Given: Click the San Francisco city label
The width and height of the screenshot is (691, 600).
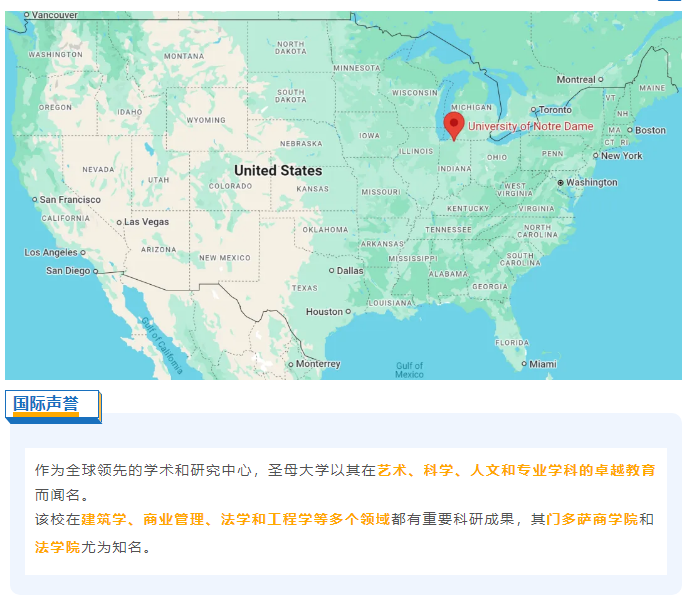Looking at the screenshot, I should click(70, 200).
